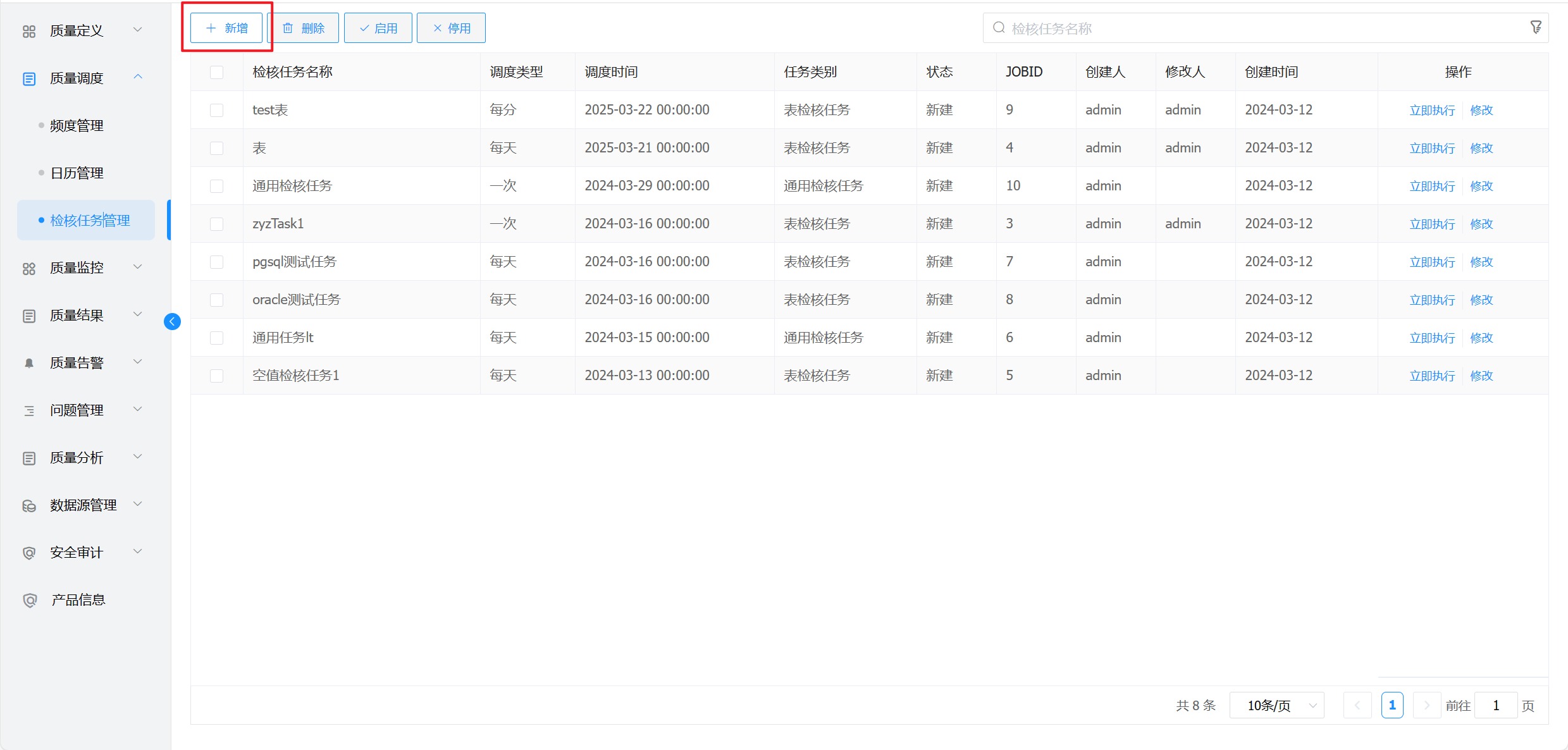Image resolution: width=1568 pixels, height=750 pixels.
Task: Click the 质量告警 bell icon
Action: click(29, 363)
